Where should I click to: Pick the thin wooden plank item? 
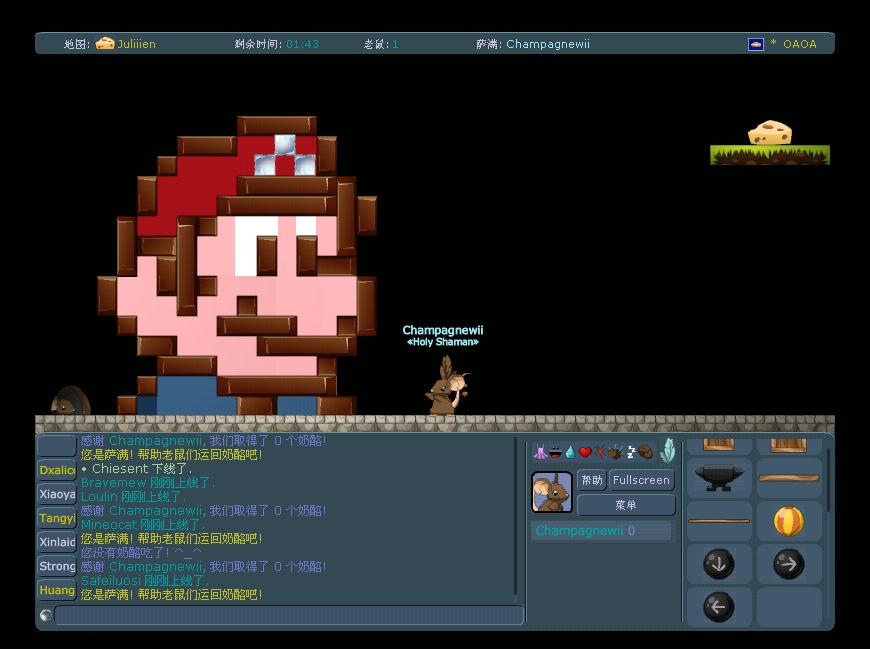point(719,521)
